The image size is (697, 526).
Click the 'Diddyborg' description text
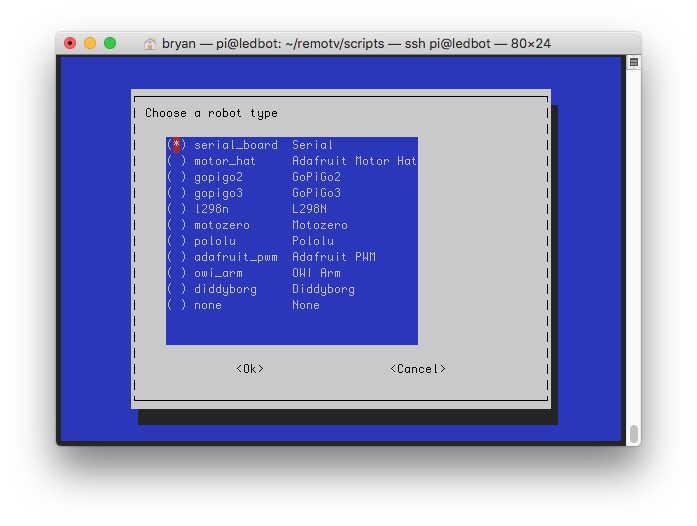pos(323,289)
